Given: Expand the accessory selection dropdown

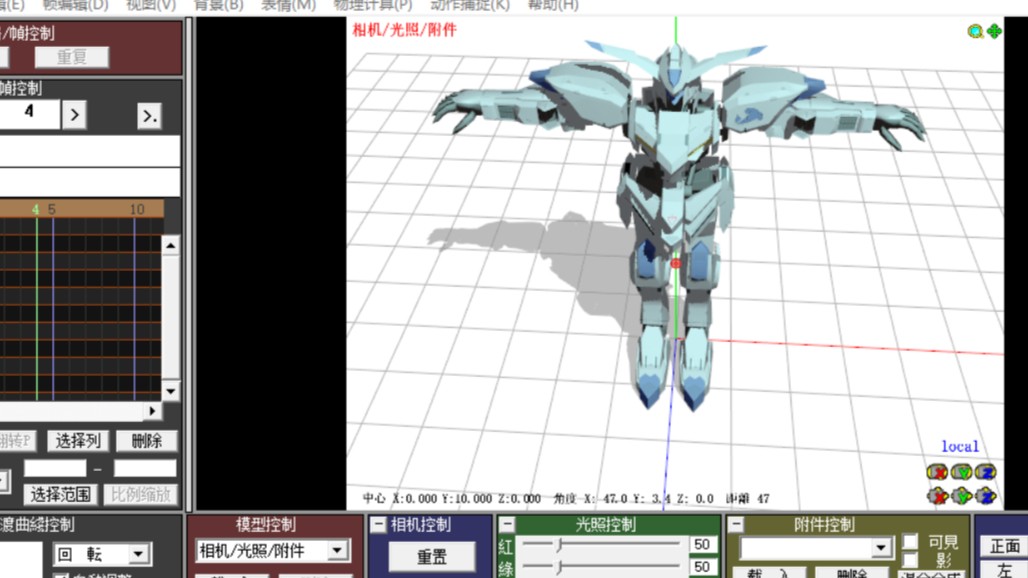Looking at the screenshot, I should pyautogui.click(x=881, y=548).
